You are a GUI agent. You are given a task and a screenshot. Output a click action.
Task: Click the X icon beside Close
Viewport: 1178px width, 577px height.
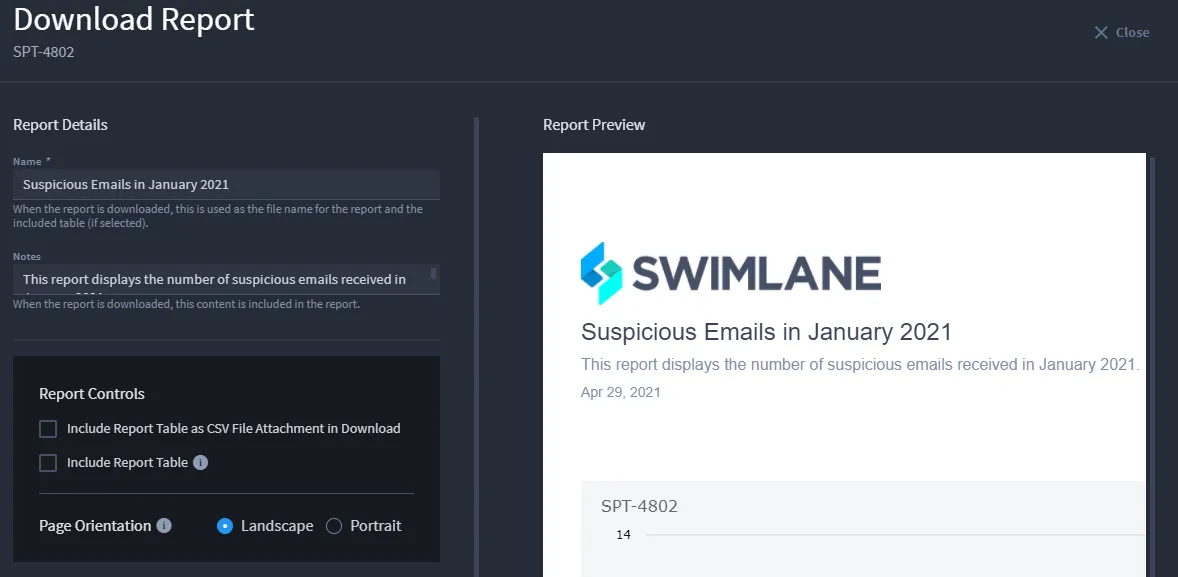point(1101,32)
